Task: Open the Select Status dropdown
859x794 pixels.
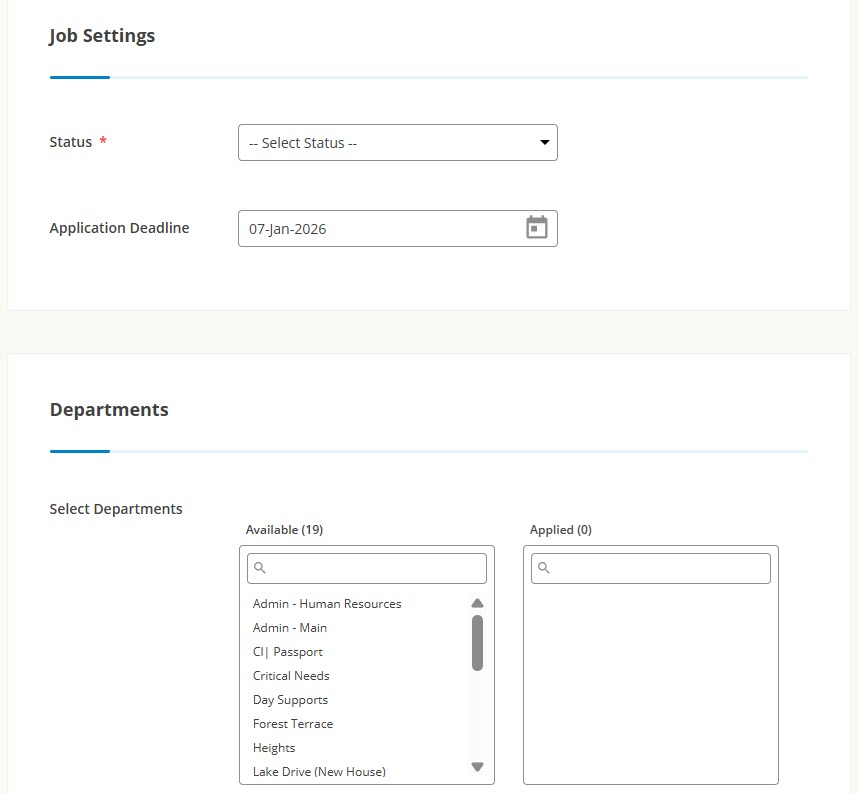Action: coord(398,142)
